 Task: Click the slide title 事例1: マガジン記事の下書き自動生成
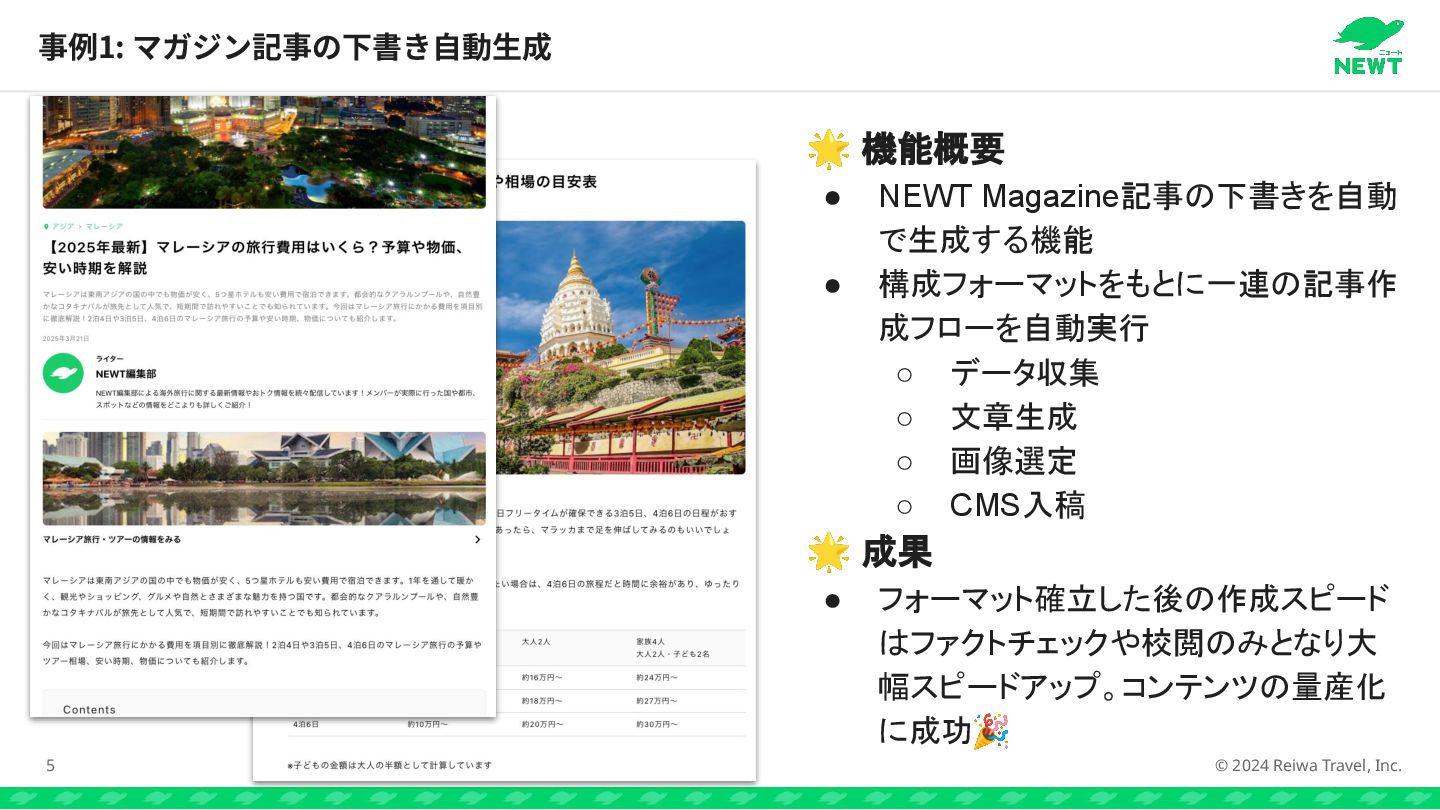(x=295, y=47)
